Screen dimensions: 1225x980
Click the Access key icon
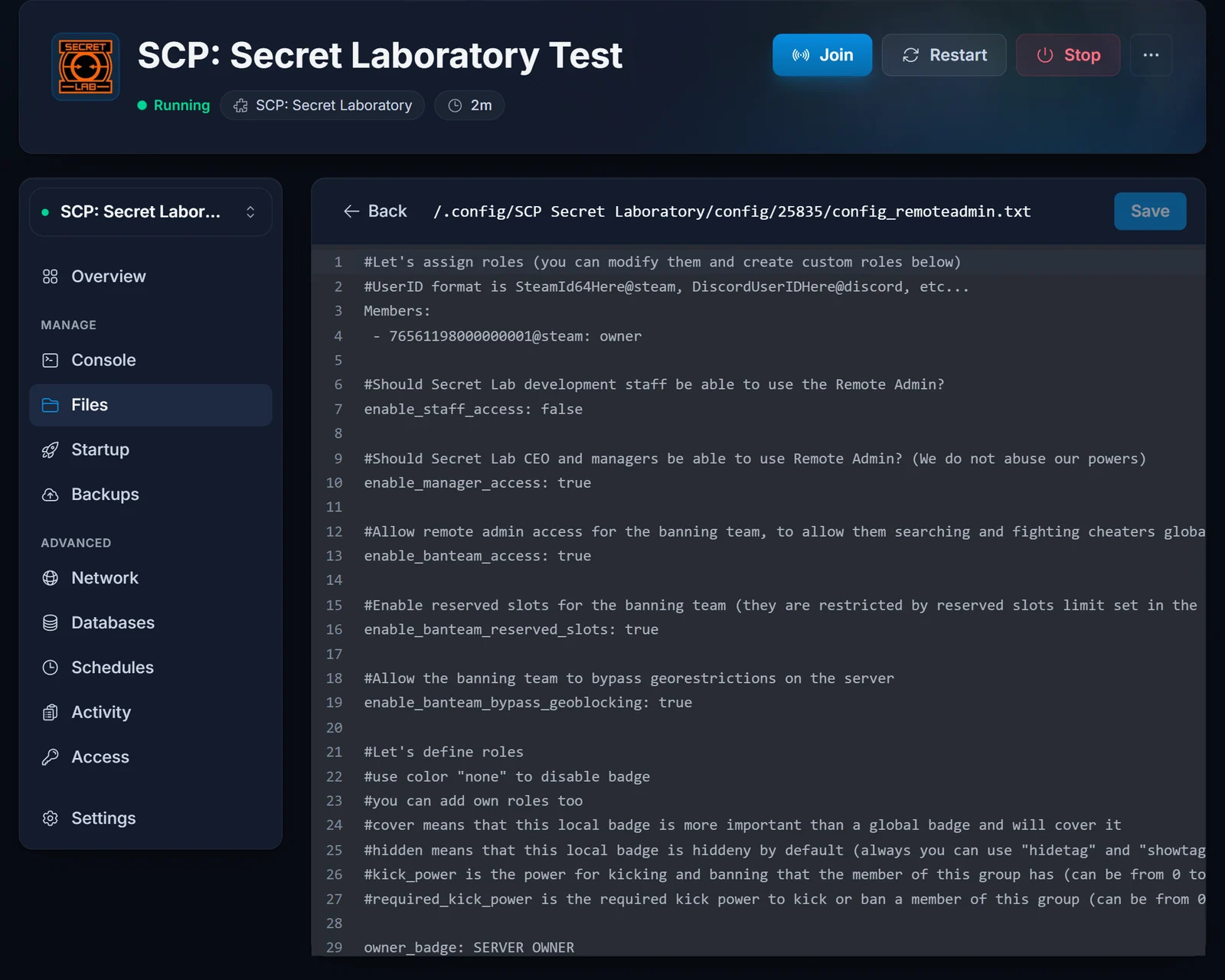click(x=51, y=757)
